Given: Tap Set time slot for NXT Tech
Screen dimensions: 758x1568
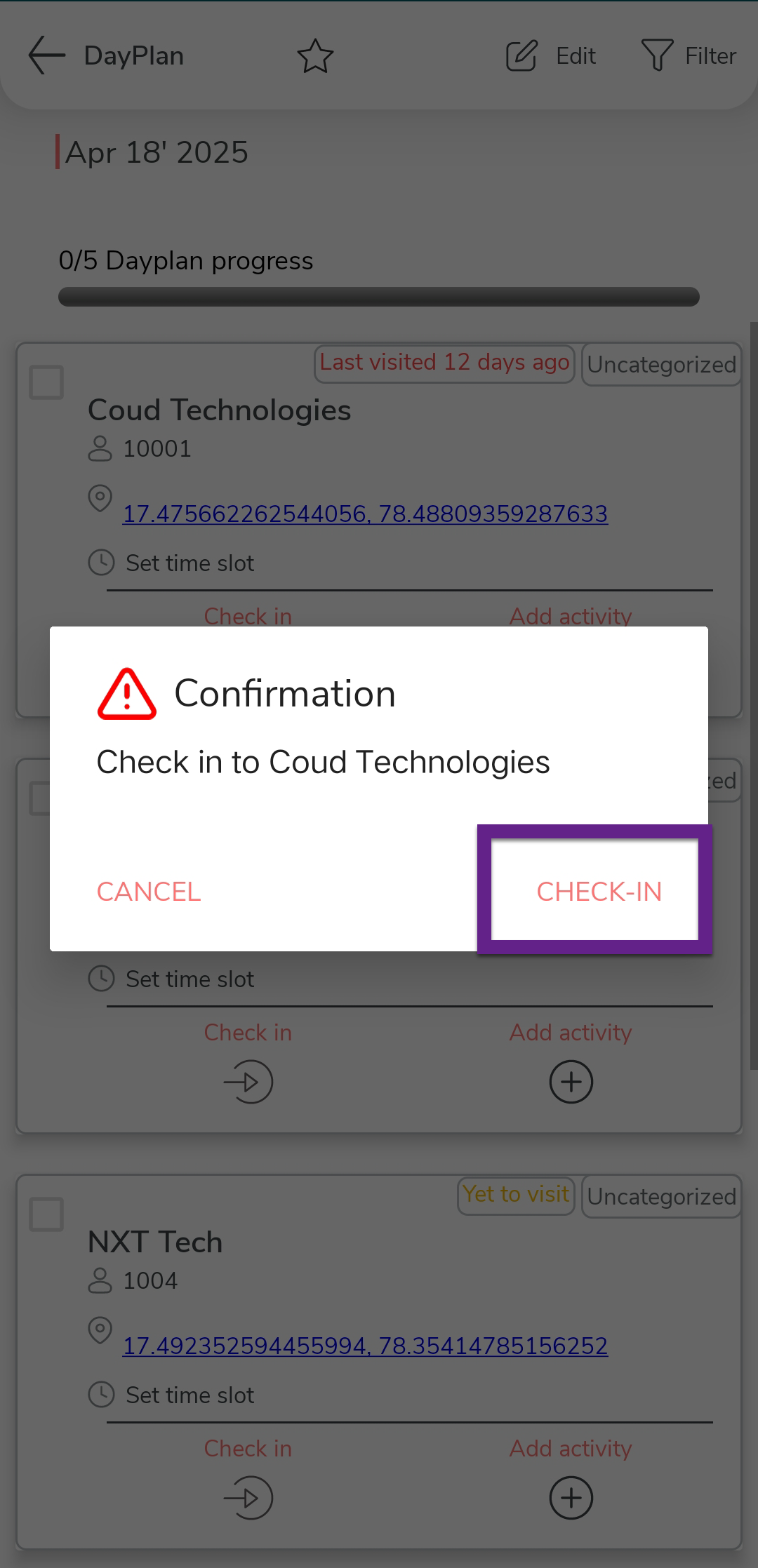Looking at the screenshot, I should point(189,1395).
